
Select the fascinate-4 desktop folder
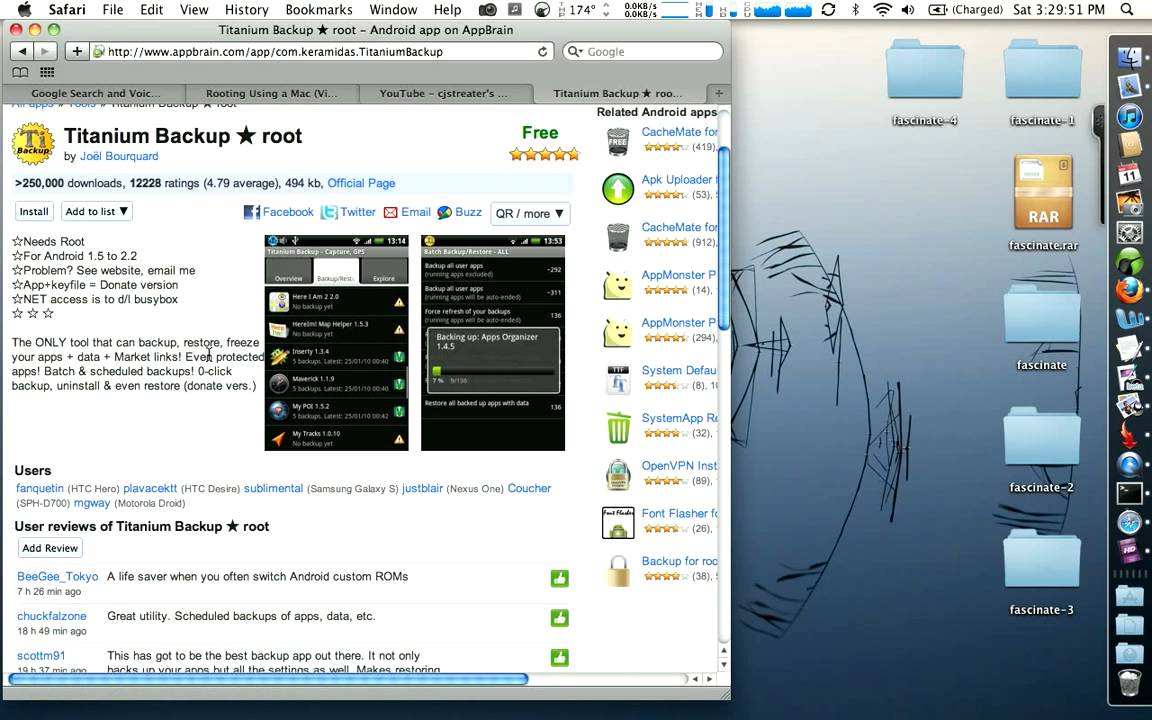pyautogui.click(x=924, y=82)
